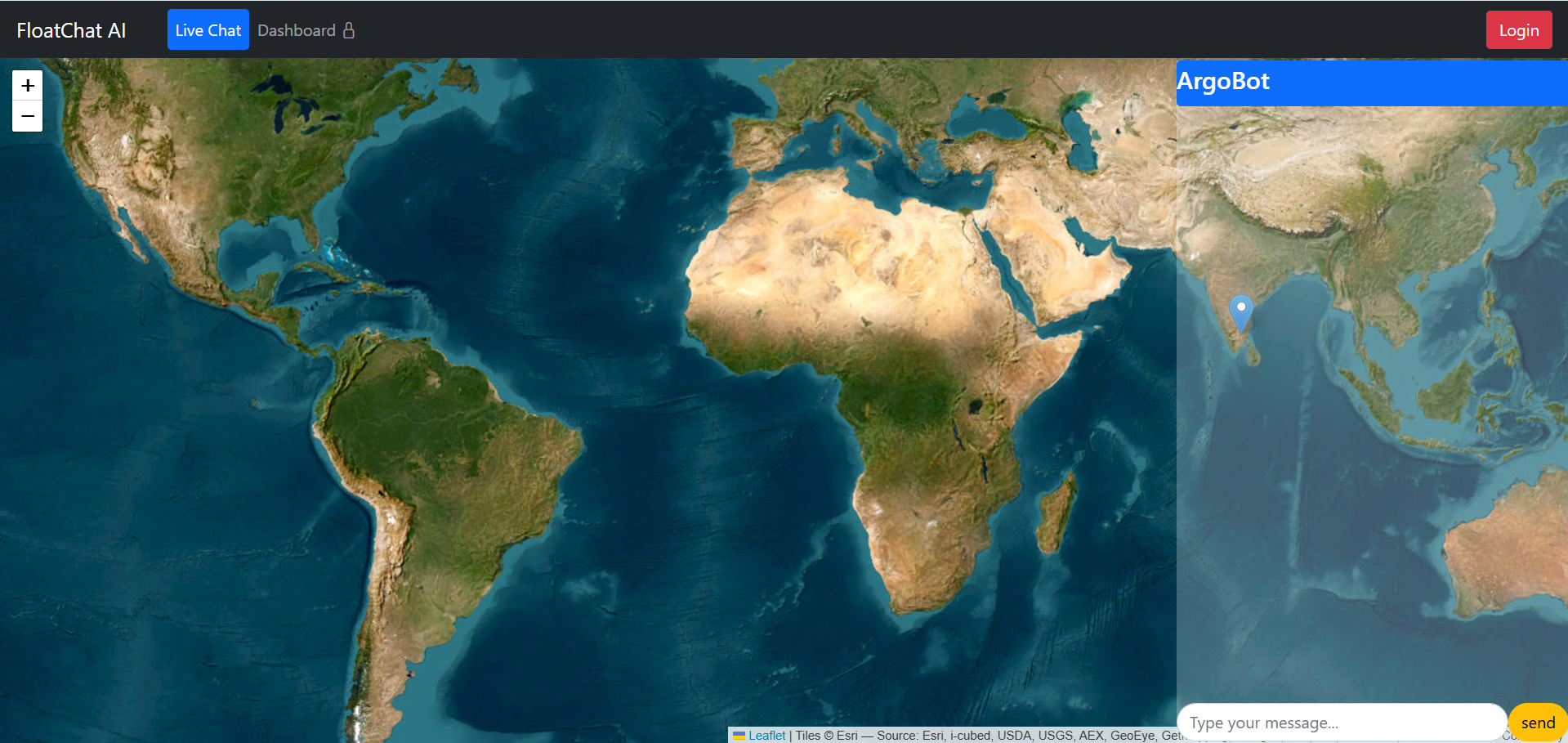Switch to the Live Chat tab
The height and width of the screenshot is (743, 1568).
[x=208, y=30]
